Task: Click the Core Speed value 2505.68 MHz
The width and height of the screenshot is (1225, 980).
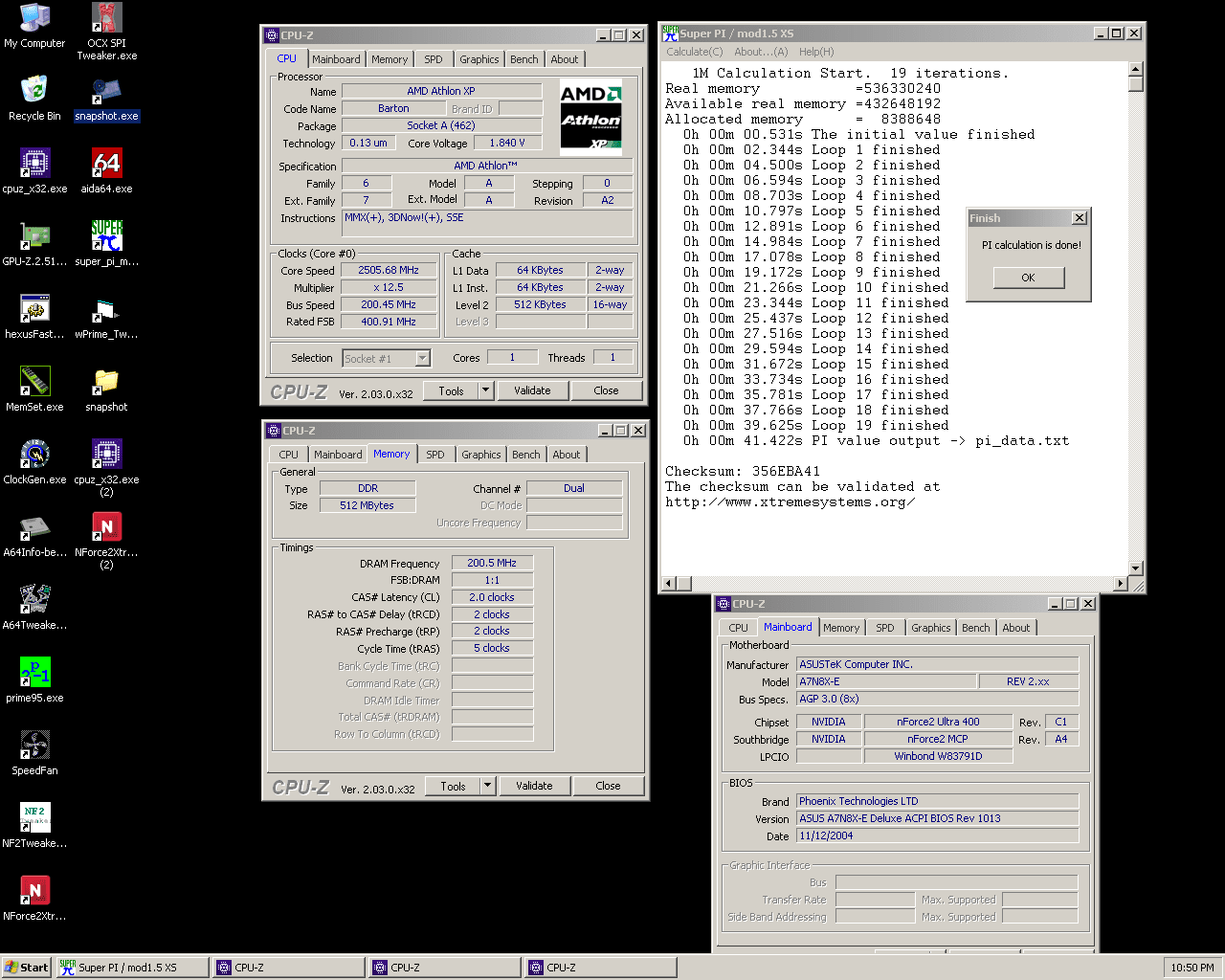Action: point(389,271)
